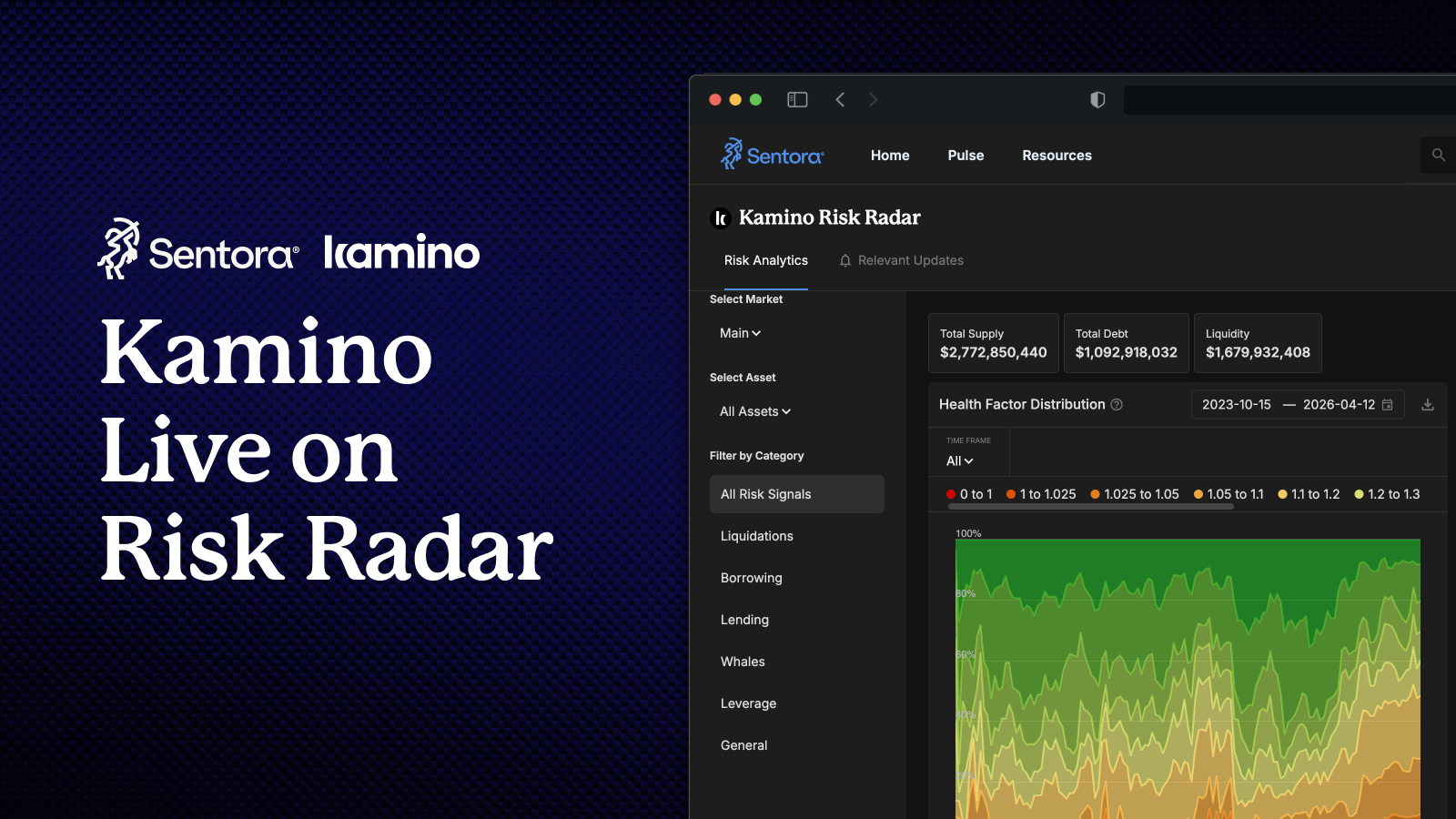
Task: Set the start date 2023-10-15
Action: click(x=1236, y=404)
